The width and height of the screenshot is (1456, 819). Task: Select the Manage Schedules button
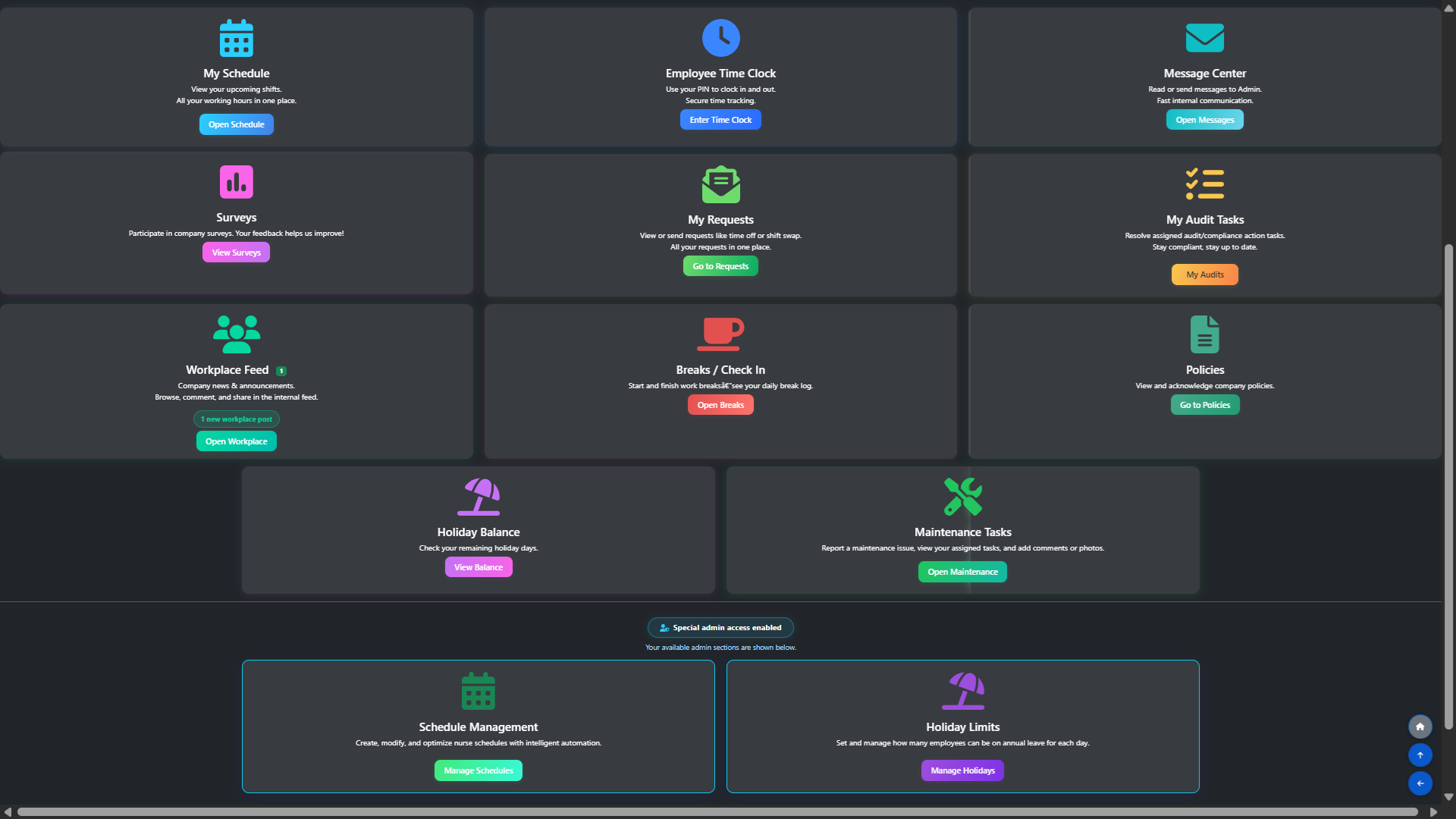pos(478,770)
